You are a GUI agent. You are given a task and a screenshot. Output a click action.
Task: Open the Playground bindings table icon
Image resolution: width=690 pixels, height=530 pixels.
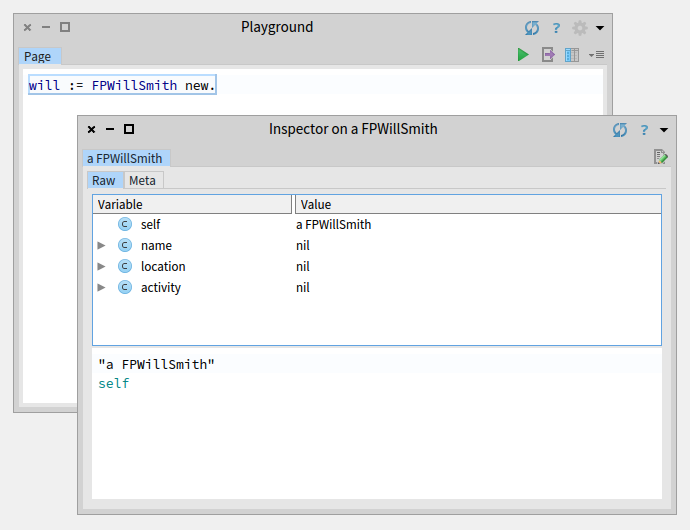pos(572,55)
